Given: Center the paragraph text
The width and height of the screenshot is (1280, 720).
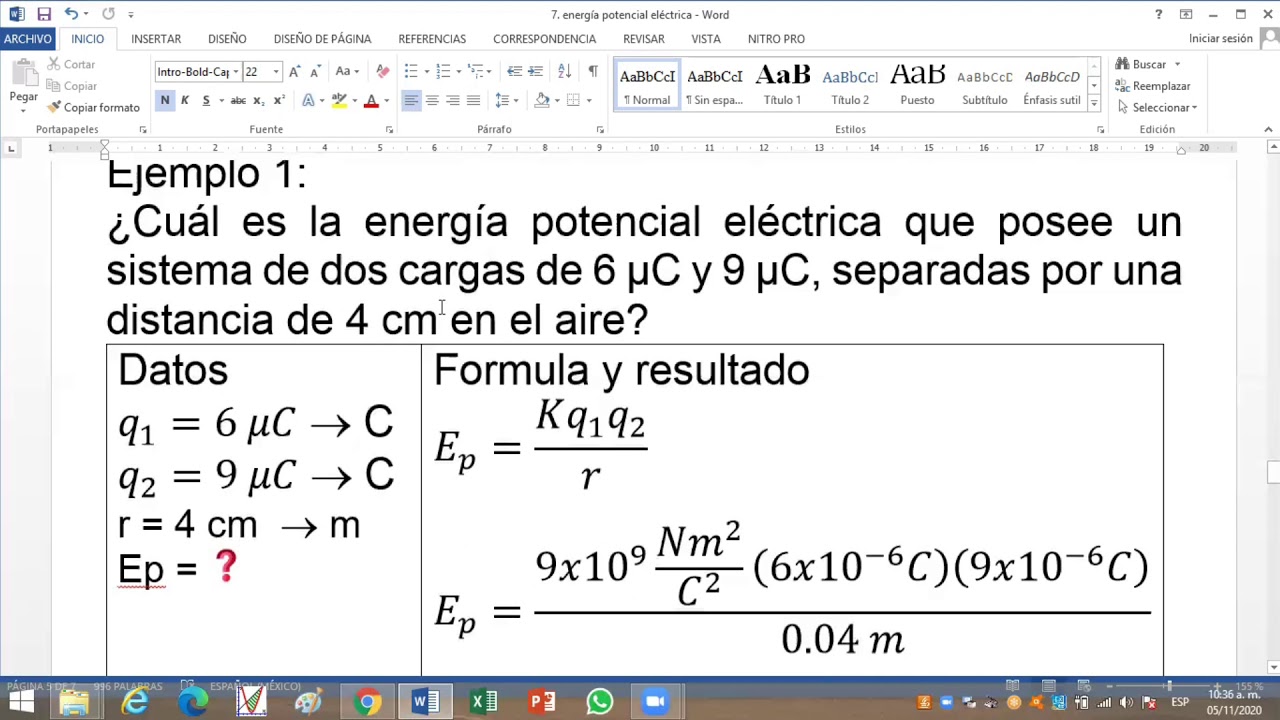Looking at the screenshot, I should pos(432,100).
